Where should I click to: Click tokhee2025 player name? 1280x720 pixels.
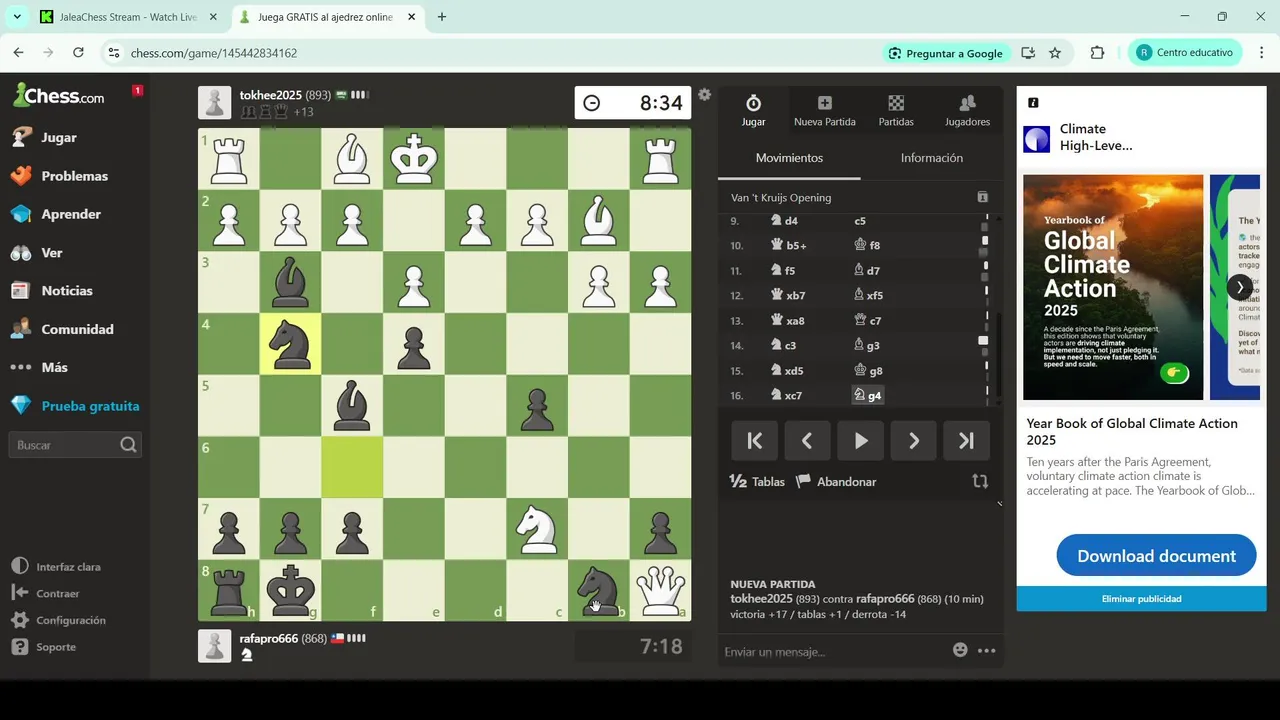[x=270, y=95]
